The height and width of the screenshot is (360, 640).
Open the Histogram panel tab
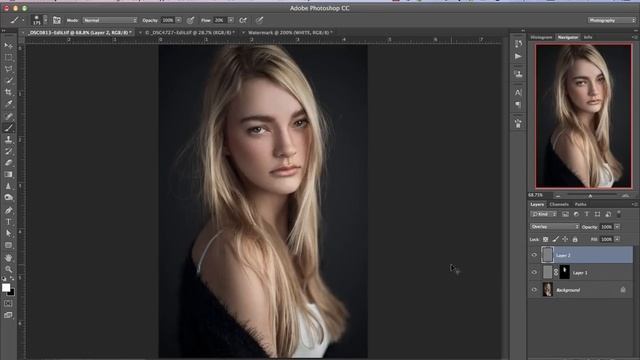pos(541,37)
